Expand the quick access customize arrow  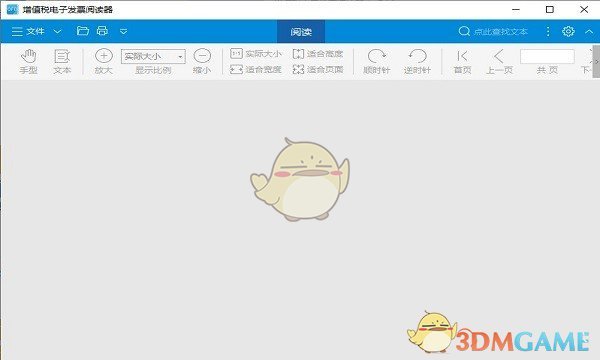[124, 31]
